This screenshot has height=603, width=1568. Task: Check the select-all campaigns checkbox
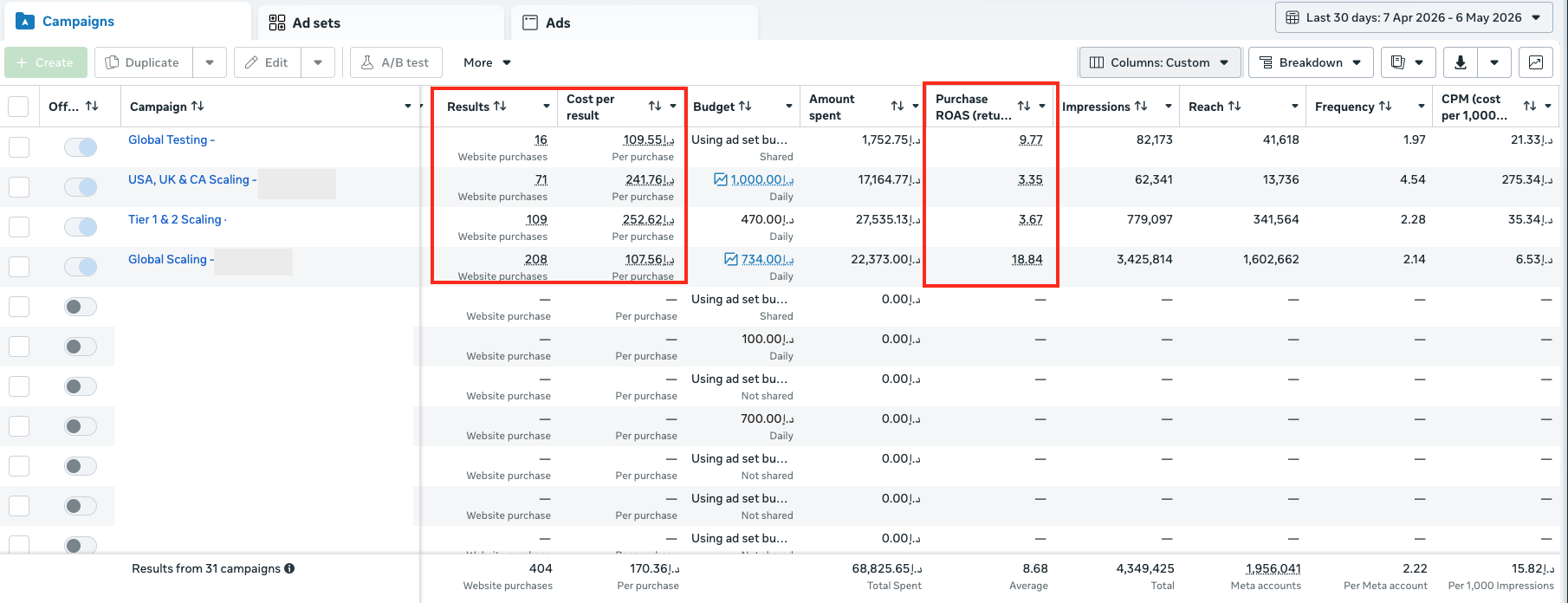(x=18, y=107)
